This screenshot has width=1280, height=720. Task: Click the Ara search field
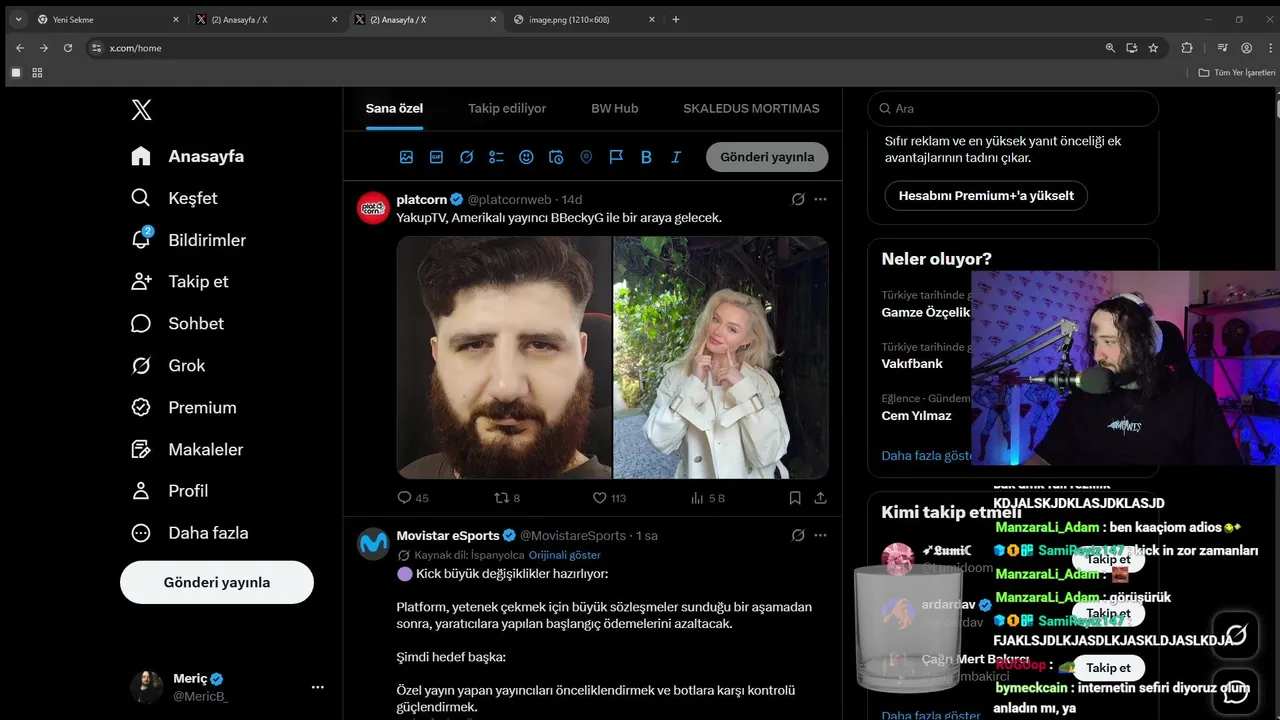(1013, 108)
